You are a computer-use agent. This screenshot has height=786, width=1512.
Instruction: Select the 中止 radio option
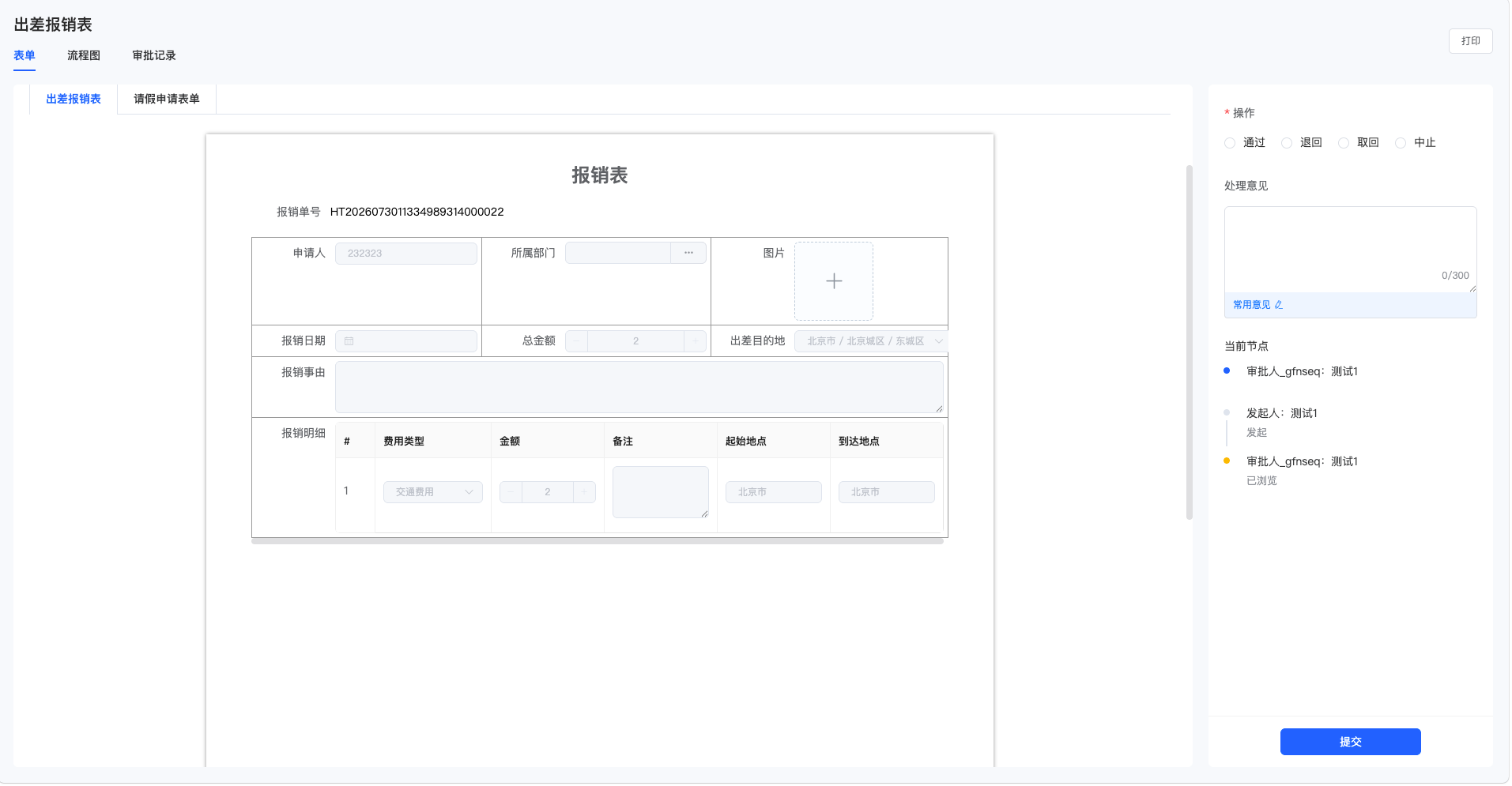click(1400, 143)
